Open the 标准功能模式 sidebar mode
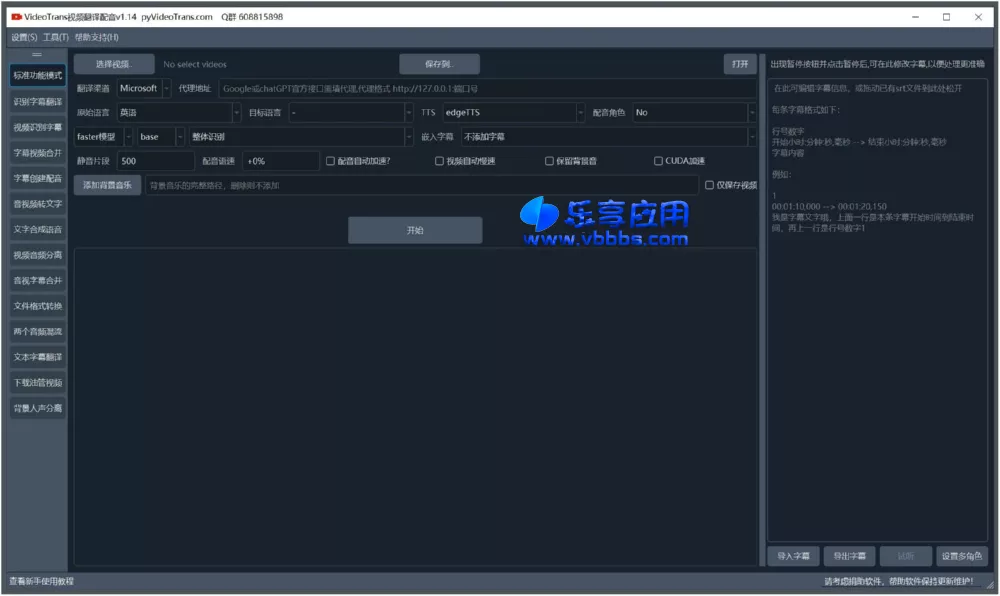This screenshot has width=1000, height=596. pyautogui.click(x=36, y=75)
